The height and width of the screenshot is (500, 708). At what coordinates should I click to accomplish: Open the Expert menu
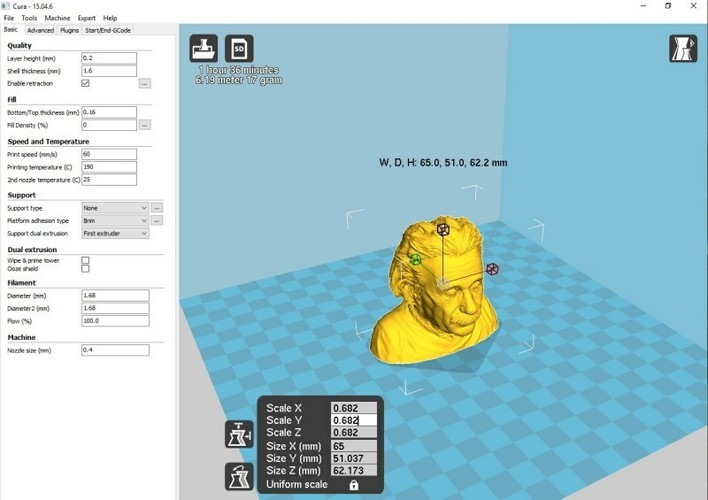tap(86, 18)
